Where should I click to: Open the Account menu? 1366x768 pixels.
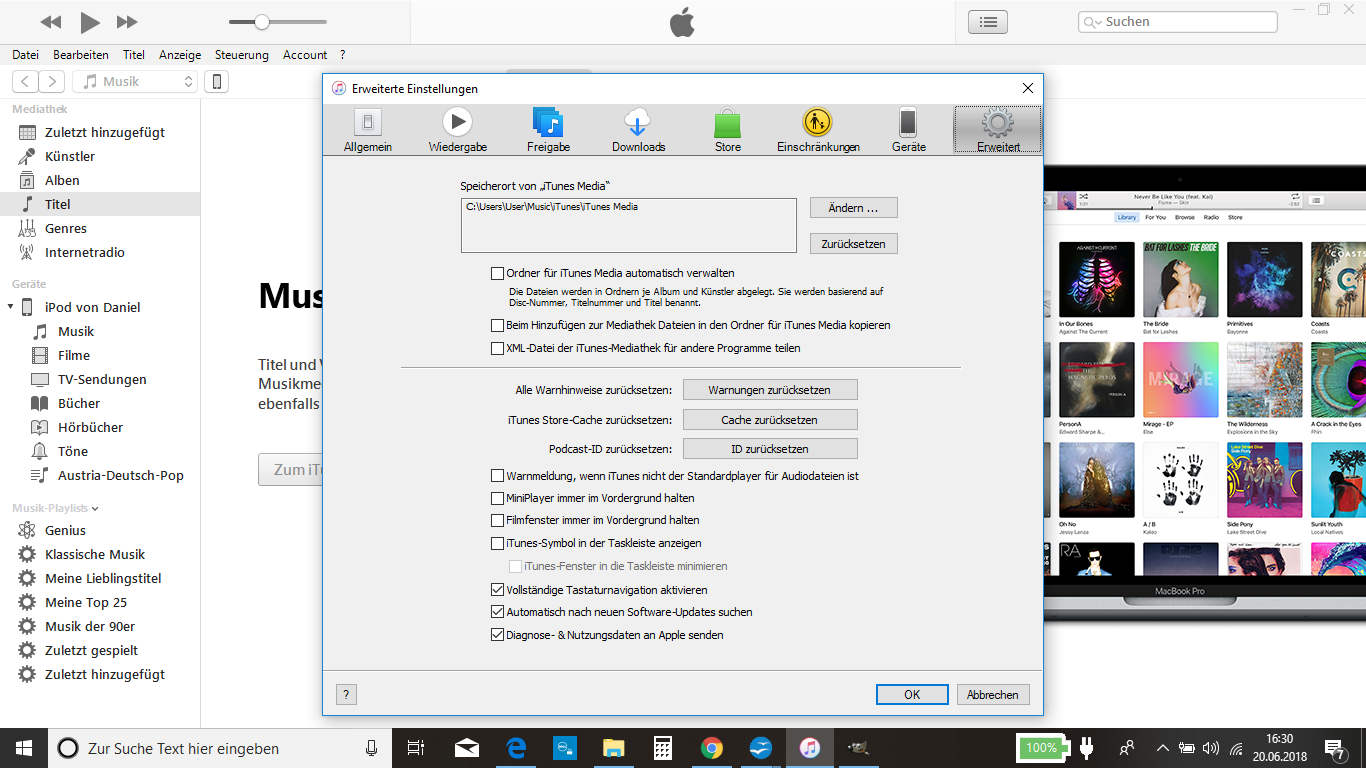click(305, 55)
